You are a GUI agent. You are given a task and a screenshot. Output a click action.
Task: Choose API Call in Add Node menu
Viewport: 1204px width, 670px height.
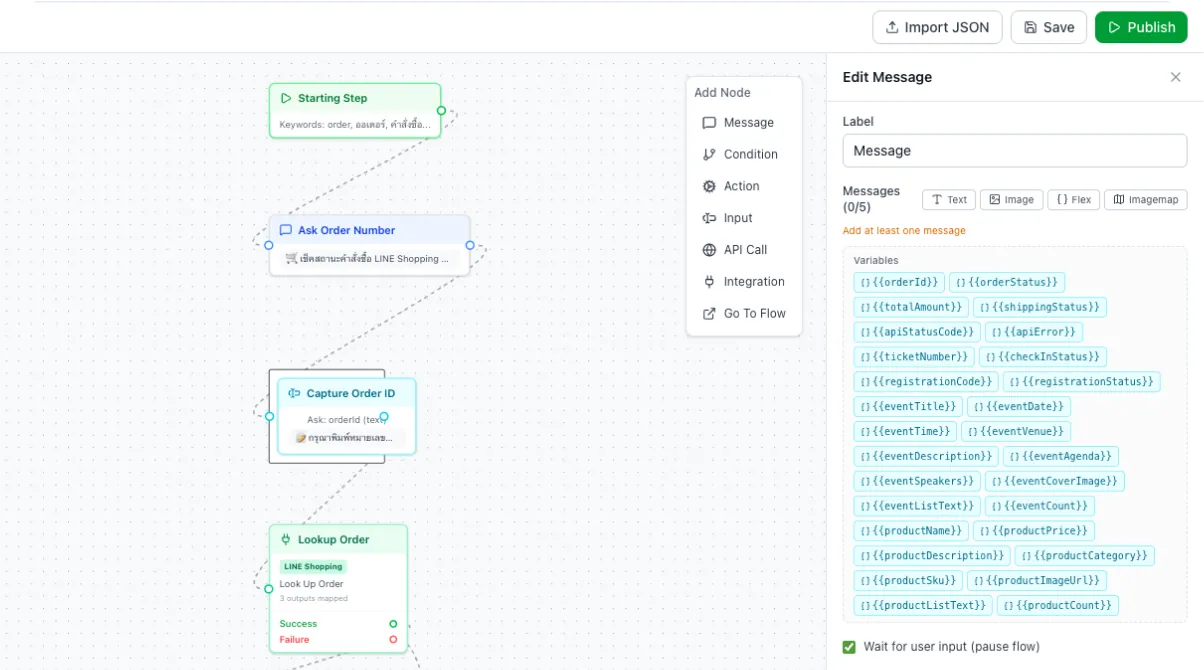click(744, 250)
